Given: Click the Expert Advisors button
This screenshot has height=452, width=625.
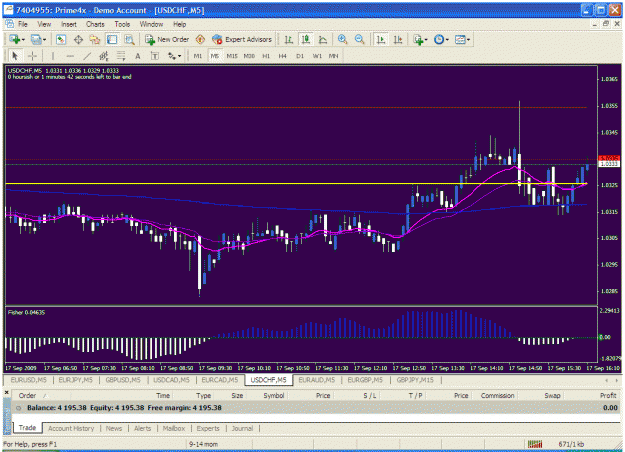Looking at the screenshot, I should [242, 39].
